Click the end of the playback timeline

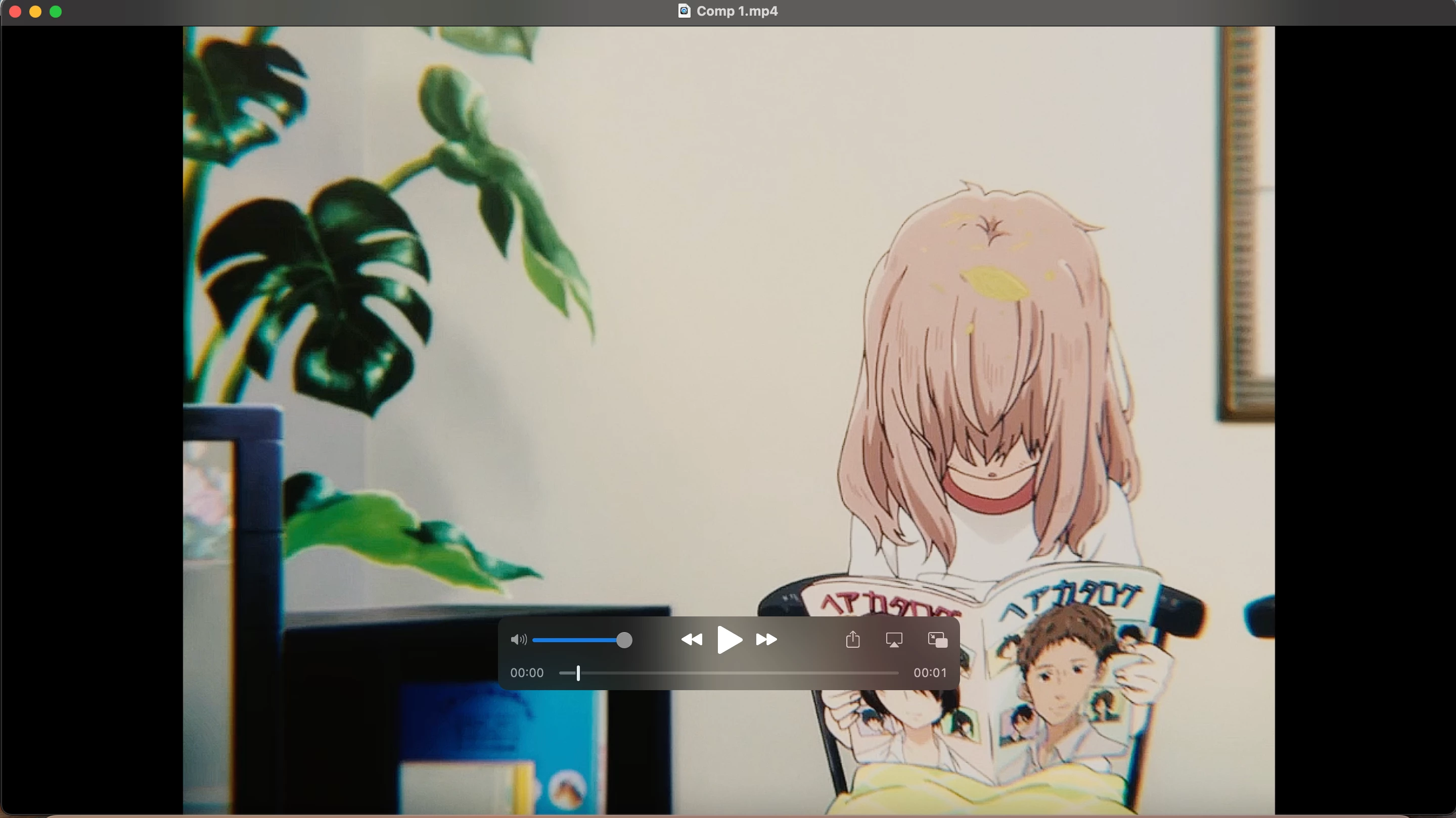coord(897,673)
